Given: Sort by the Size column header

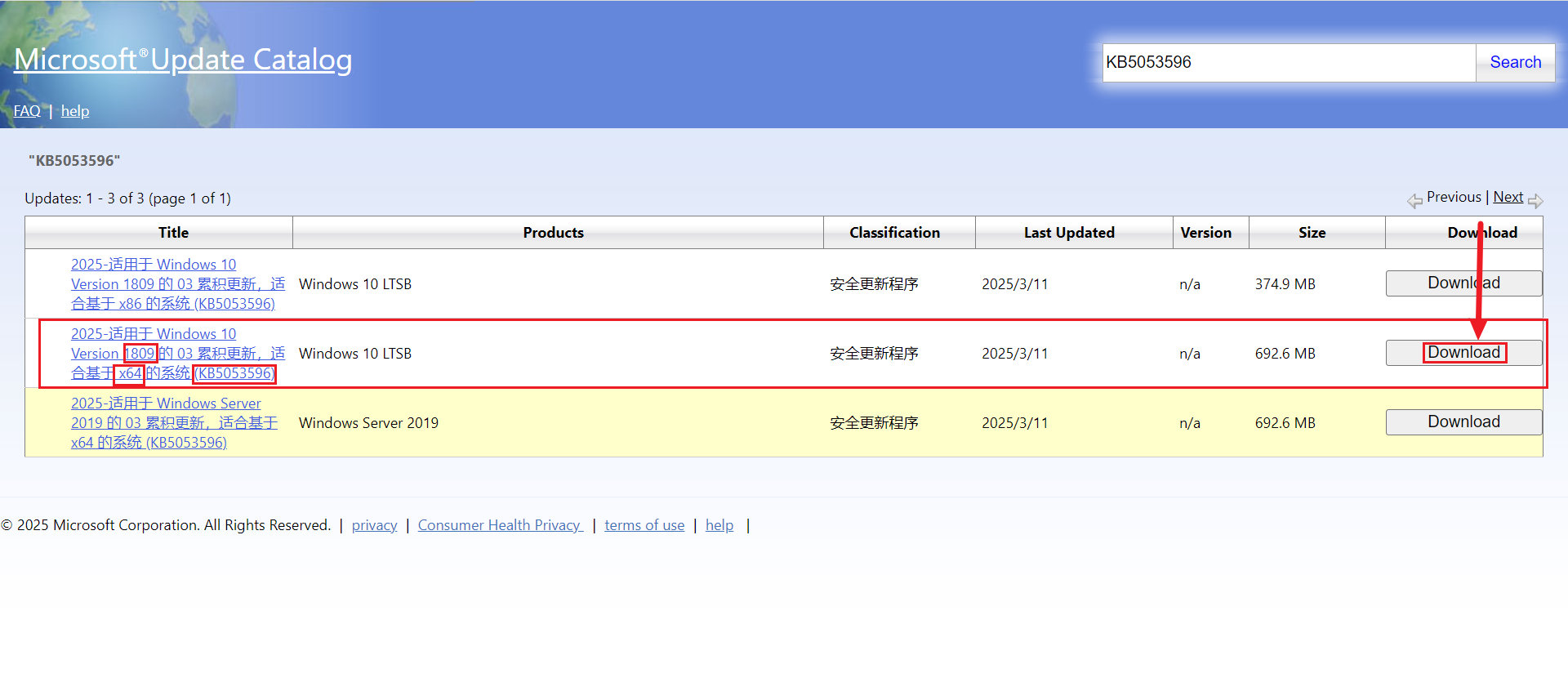Looking at the screenshot, I should (1317, 233).
